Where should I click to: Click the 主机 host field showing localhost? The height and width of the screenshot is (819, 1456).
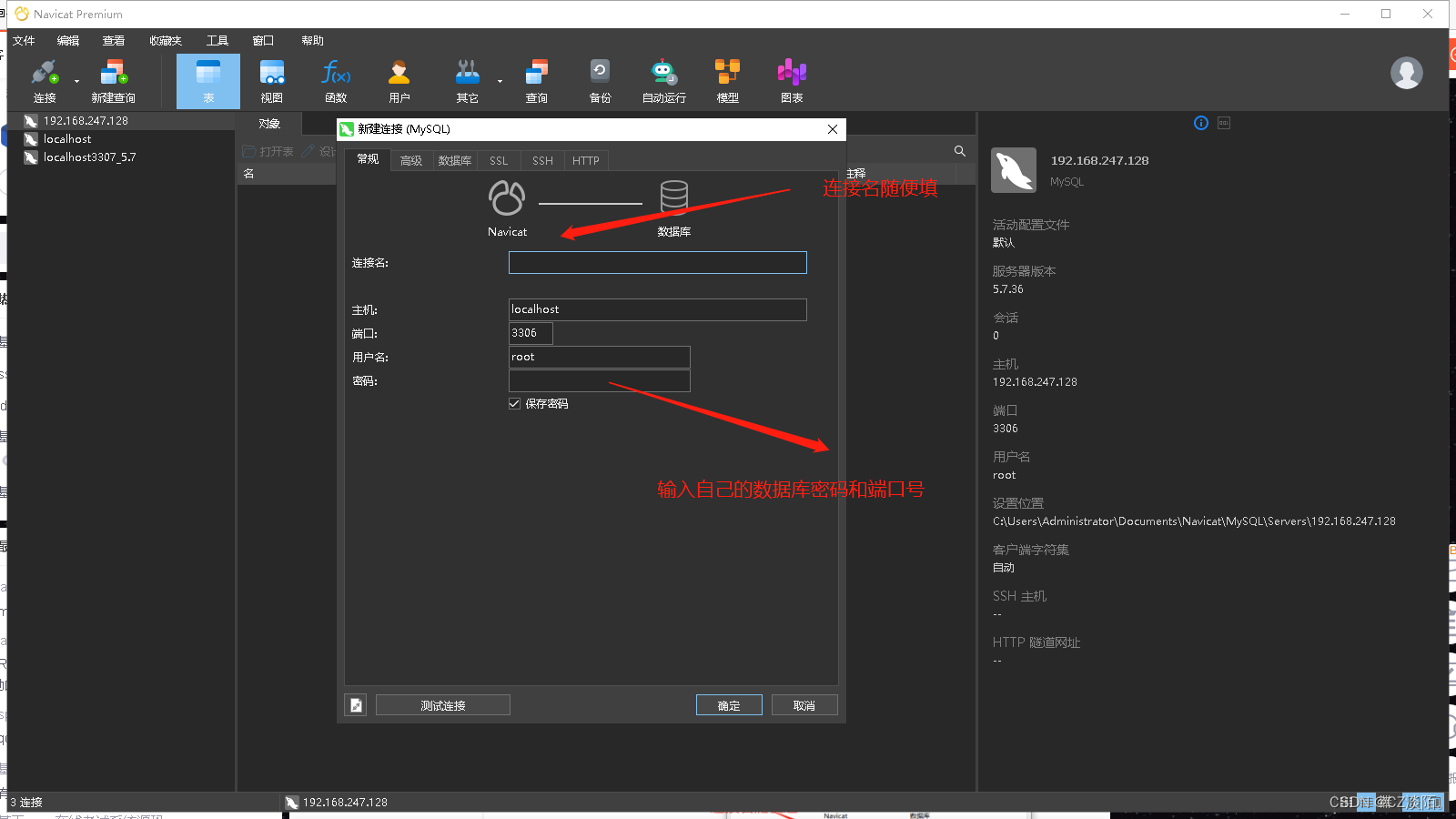coord(658,309)
